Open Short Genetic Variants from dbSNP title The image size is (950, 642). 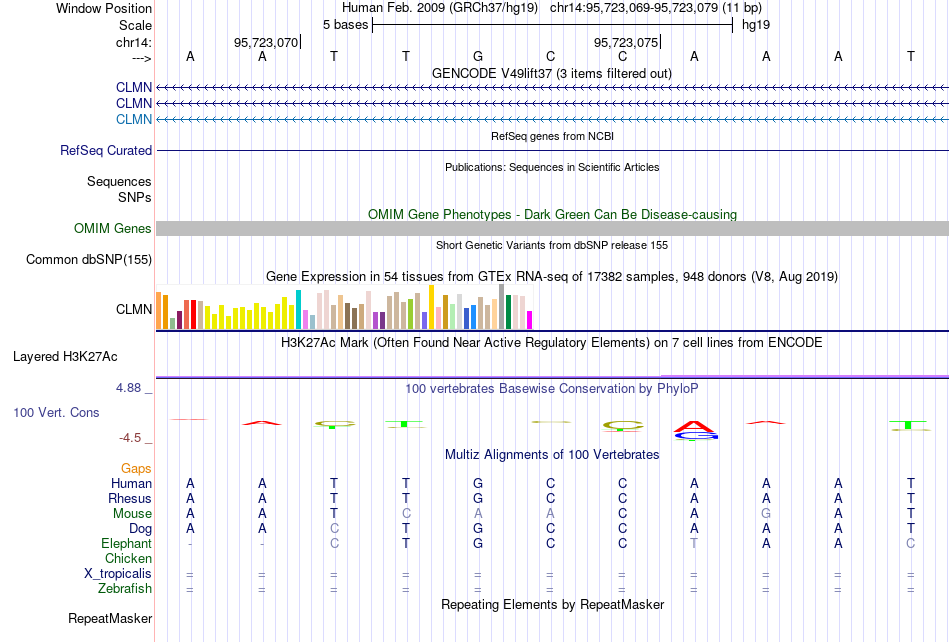pos(552,245)
